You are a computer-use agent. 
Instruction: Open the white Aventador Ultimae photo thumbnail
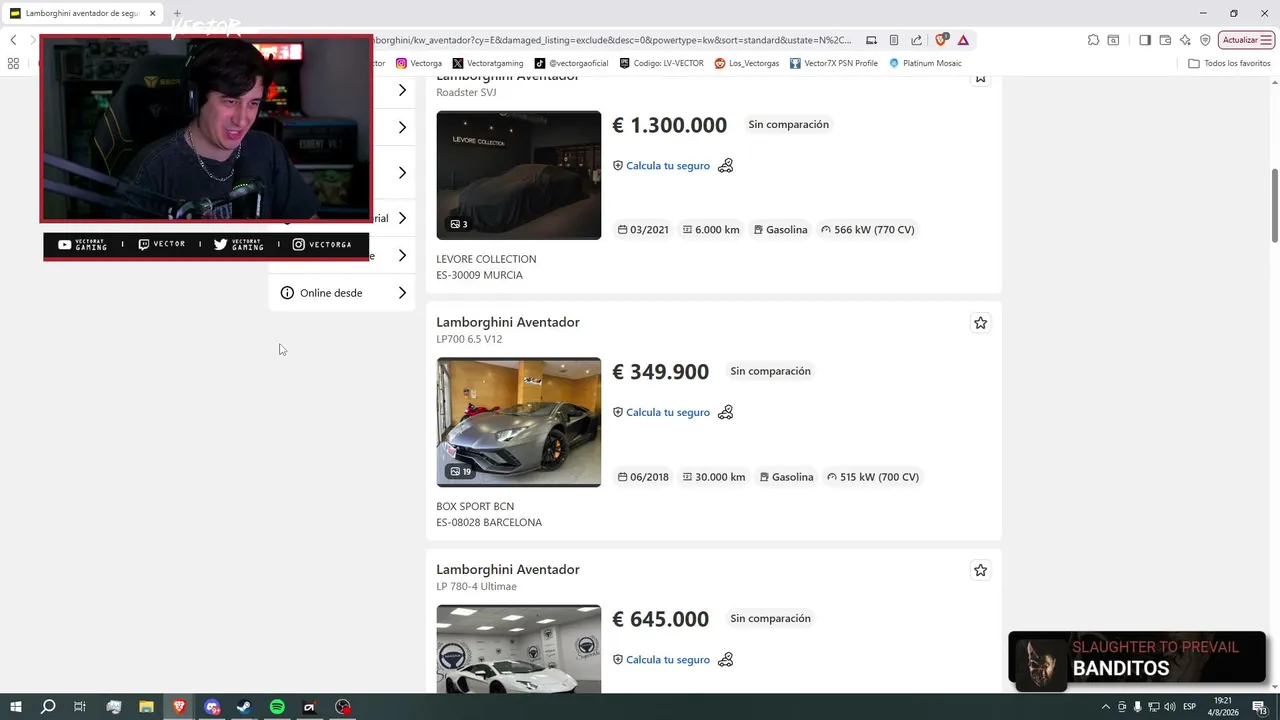tap(519, 649)
